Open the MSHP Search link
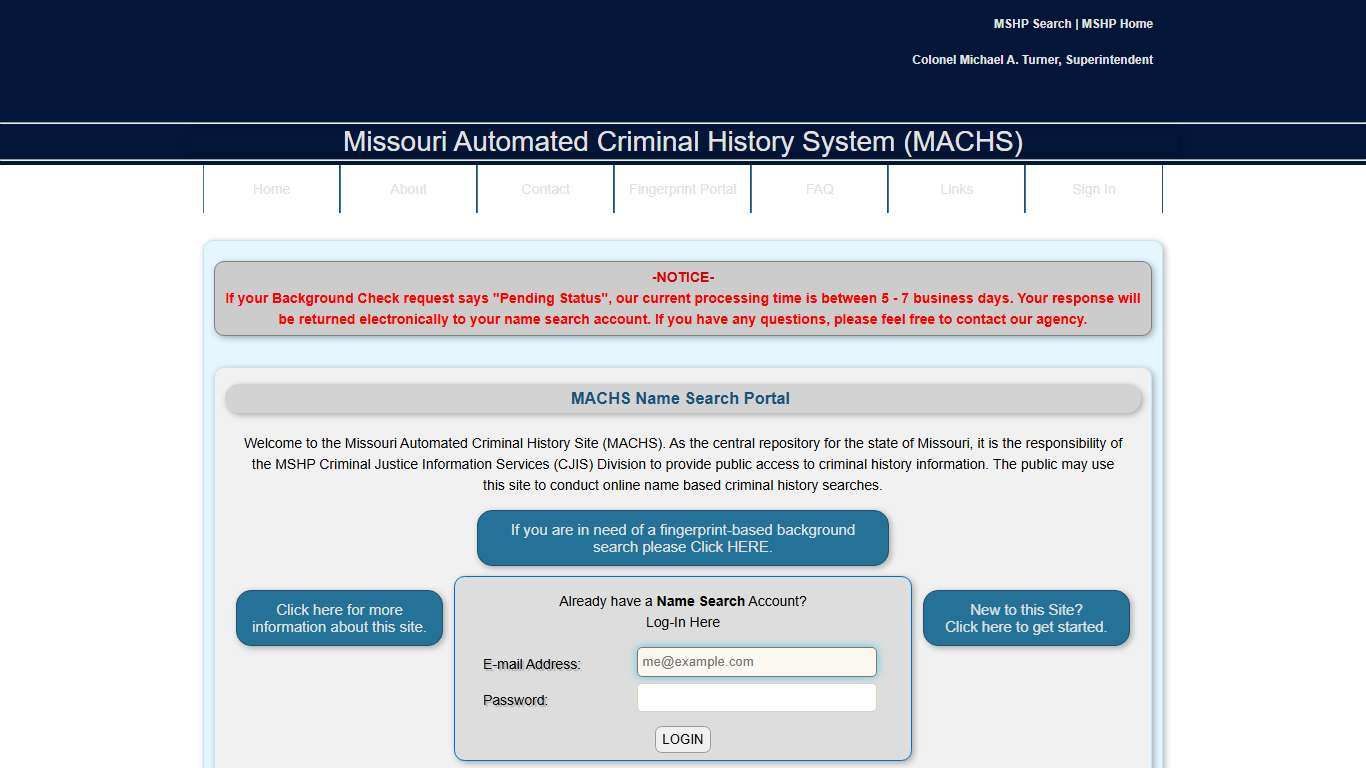The image size is (1366, 768). [x=1031, y=23]
